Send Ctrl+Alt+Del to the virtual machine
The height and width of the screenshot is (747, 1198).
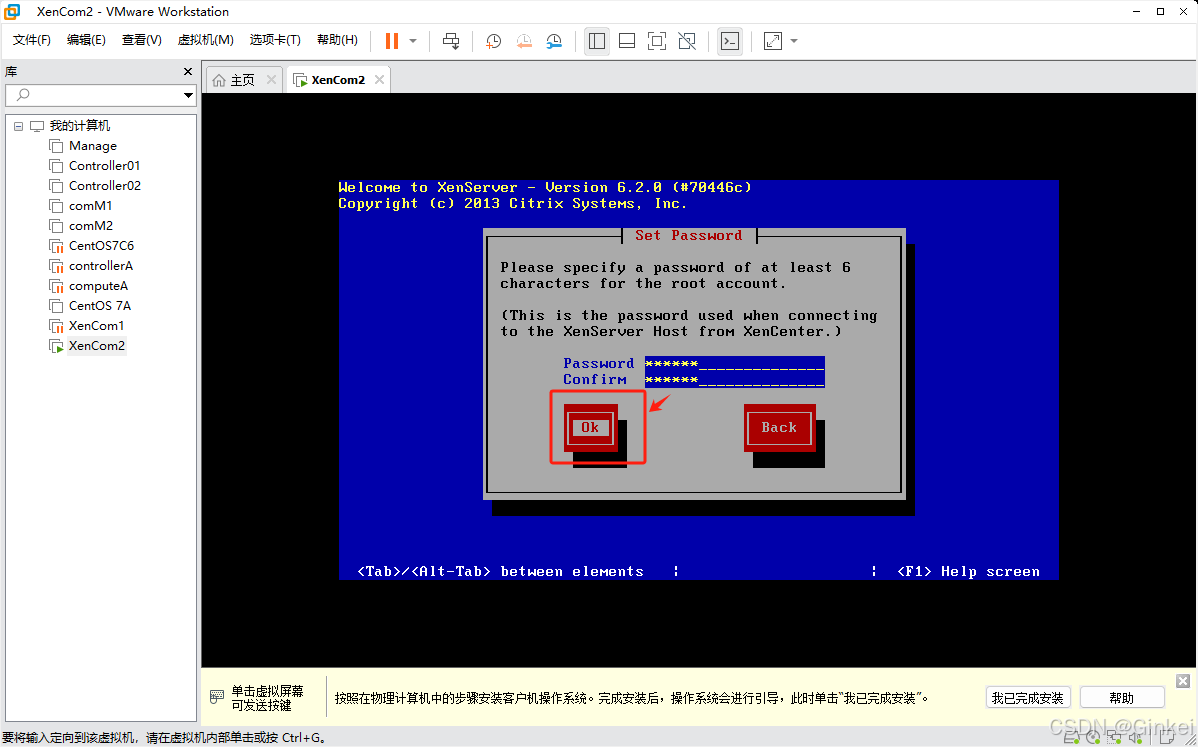coord(451,40)
